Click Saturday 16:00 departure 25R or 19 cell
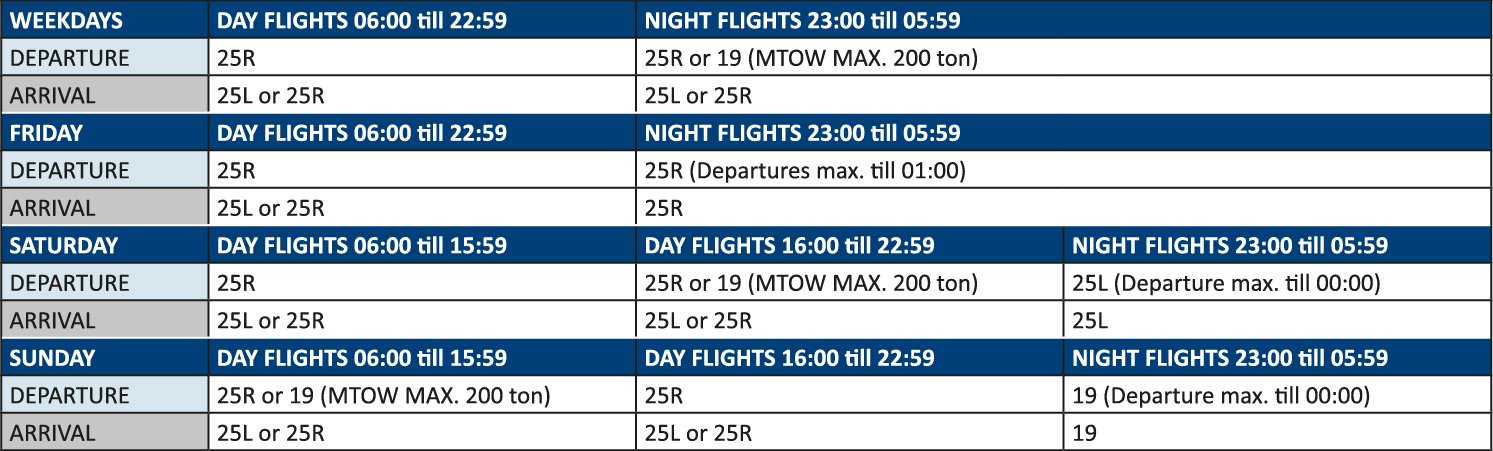The height and width of the screenshot is (451, 1493). click(850, 283)
